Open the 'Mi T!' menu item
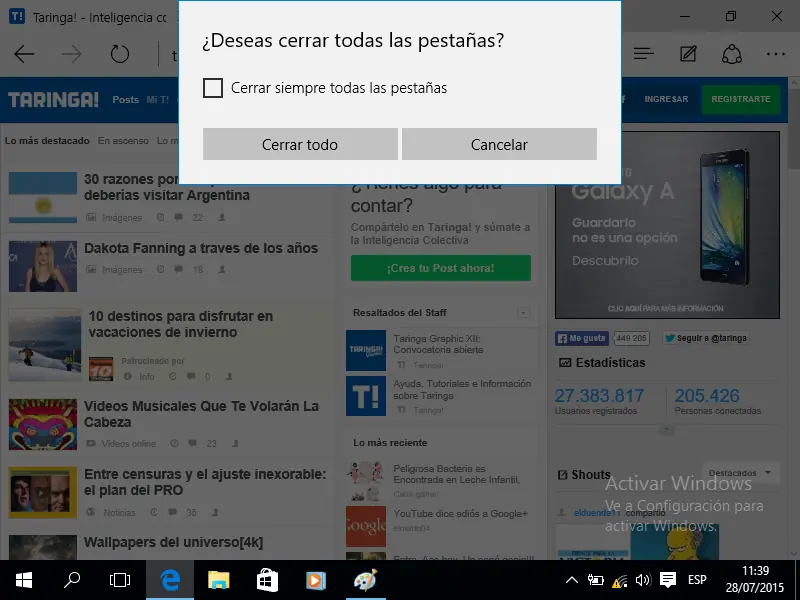This screenshot has height=600, width=800. coord(157,99)
